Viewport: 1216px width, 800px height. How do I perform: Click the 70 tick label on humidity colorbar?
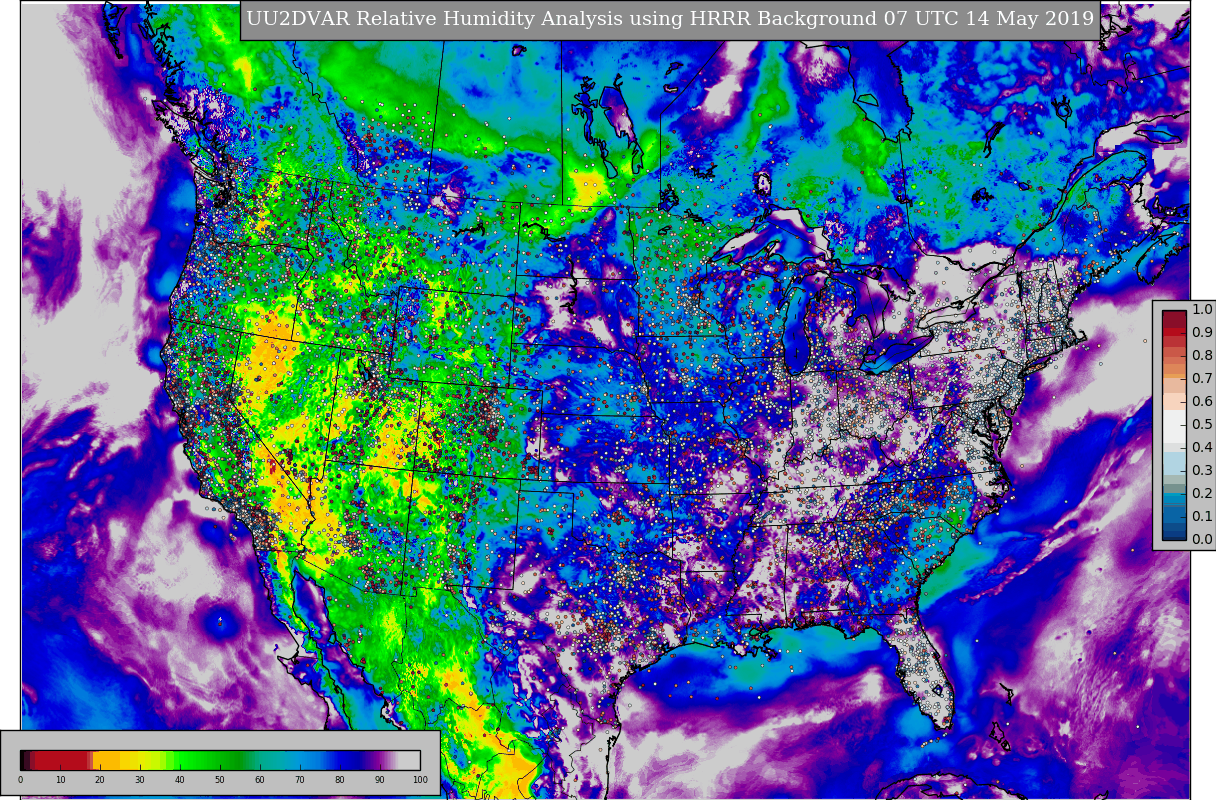(300, 780)
